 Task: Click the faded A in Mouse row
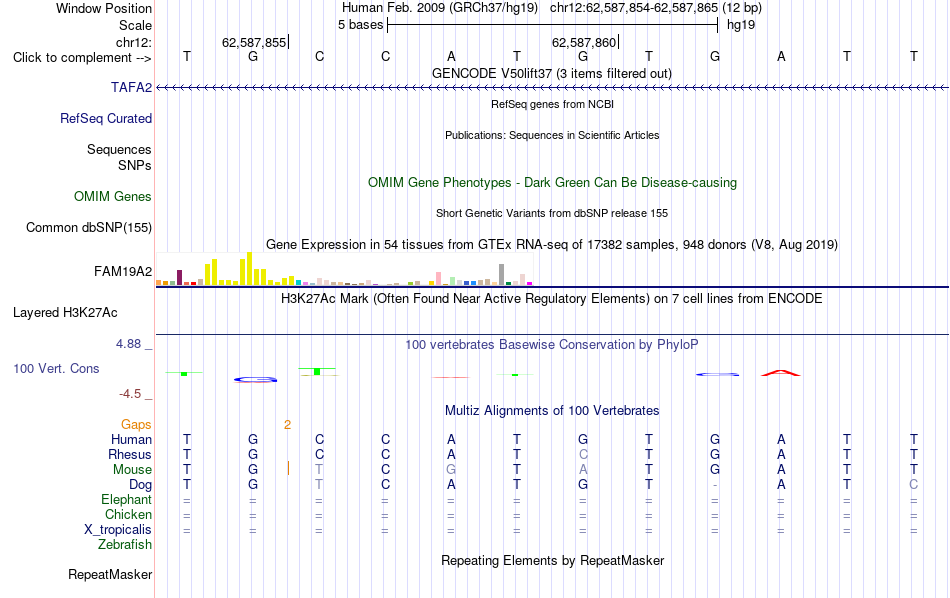583,470
